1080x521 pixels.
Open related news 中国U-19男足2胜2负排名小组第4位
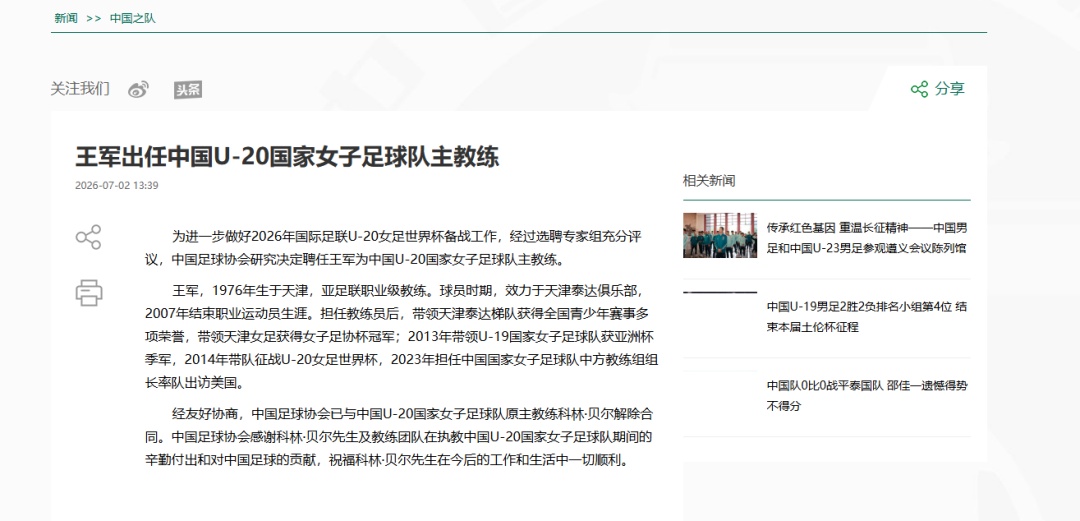(x=866, y=316)
